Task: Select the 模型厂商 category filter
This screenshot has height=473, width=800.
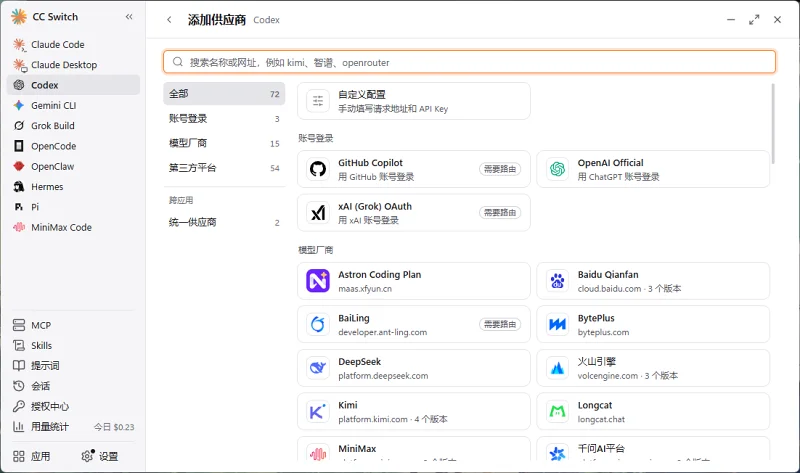Action: tap(224, 143)
